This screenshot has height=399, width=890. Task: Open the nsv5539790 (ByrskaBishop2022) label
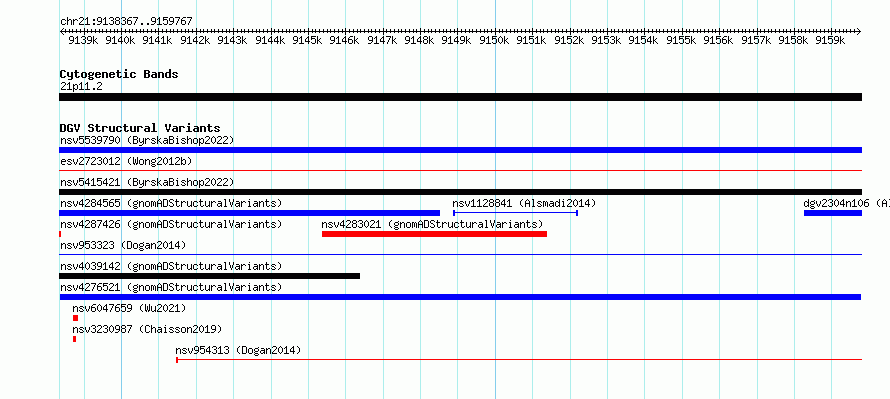click(147, 140)
